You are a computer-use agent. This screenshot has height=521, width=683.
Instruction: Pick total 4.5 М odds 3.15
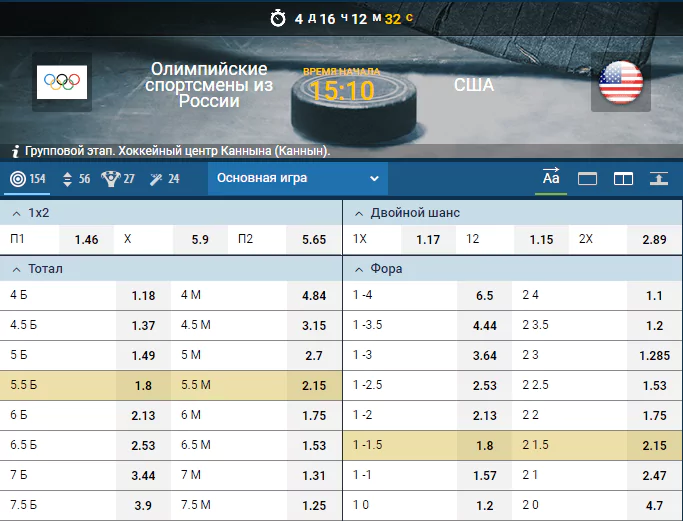(x=314, y=326)
